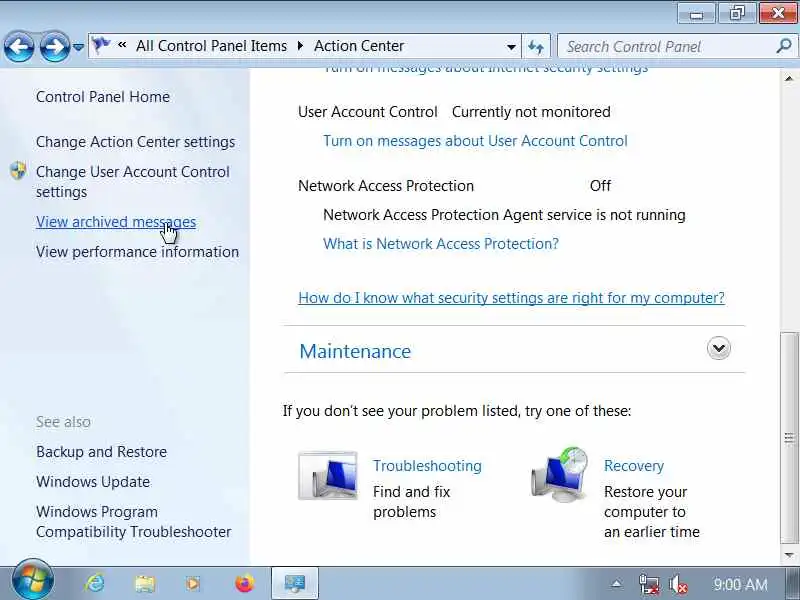The image size is (800, 600).
Task: Expand the Maintenance section chevron
Action: [x=718, y=348]
